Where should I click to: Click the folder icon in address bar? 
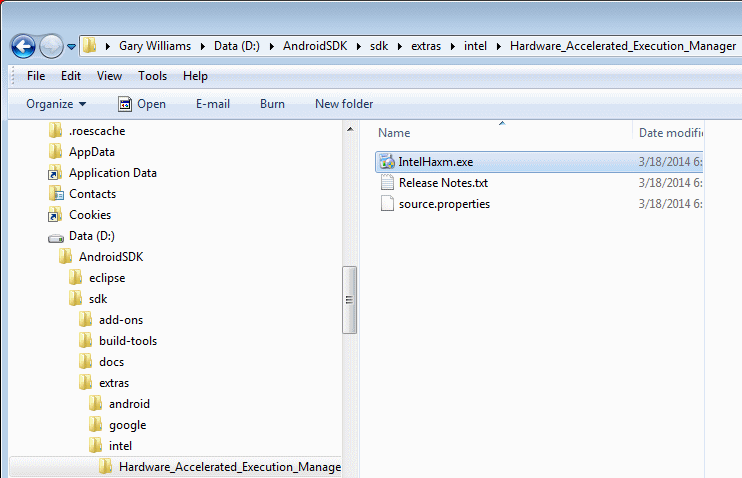pyautogui.click(x=89, y=45)
